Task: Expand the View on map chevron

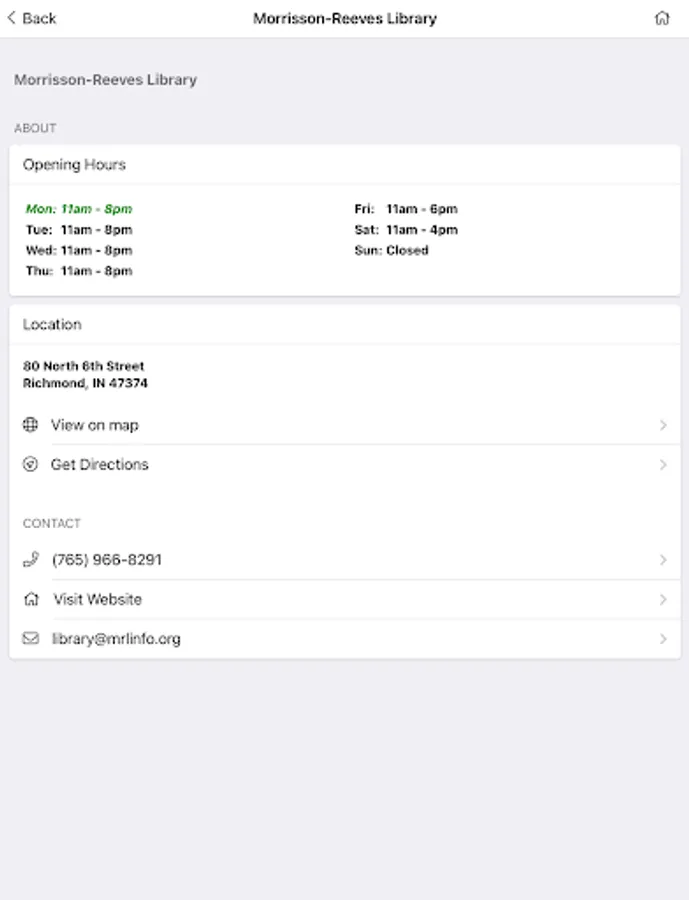Action: point(663,425)
